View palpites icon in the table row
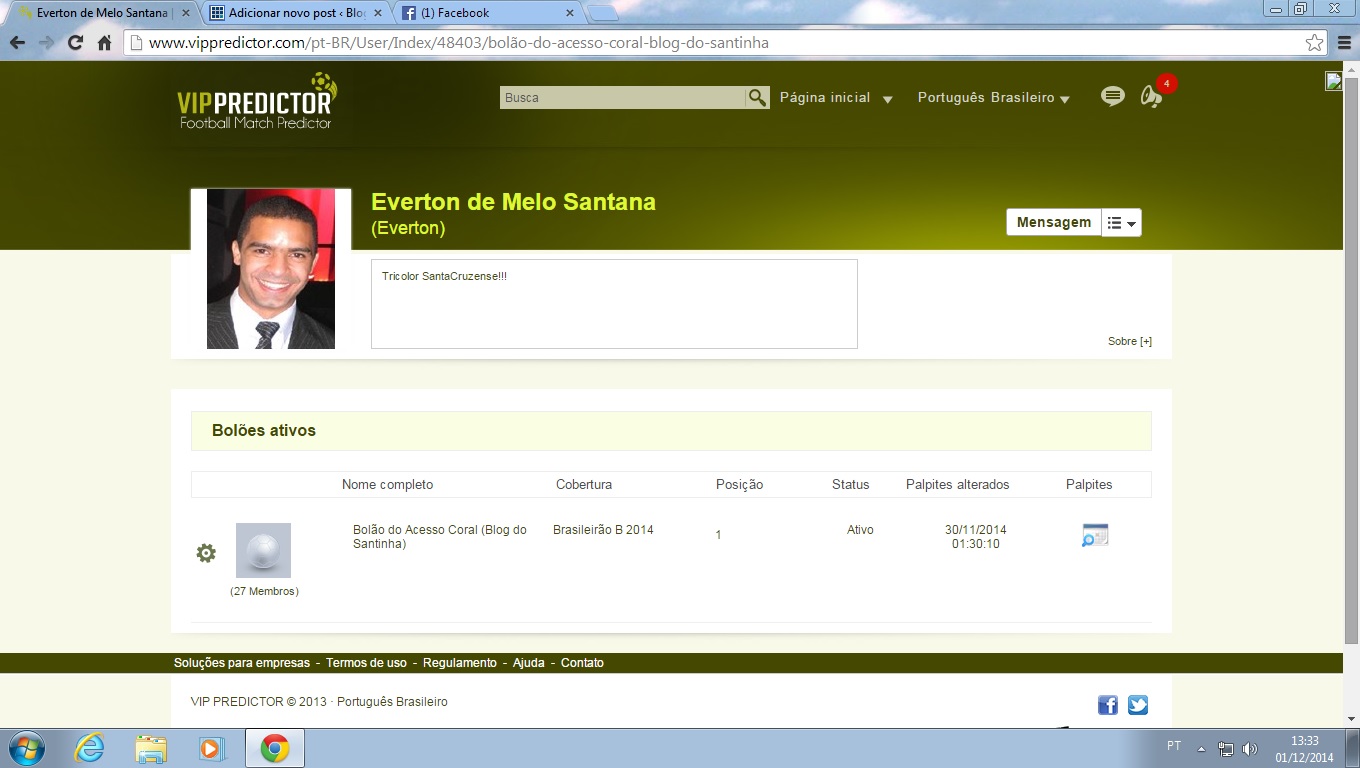Viewport: 1360px width, 768px height. click(x=1095, y=536)
